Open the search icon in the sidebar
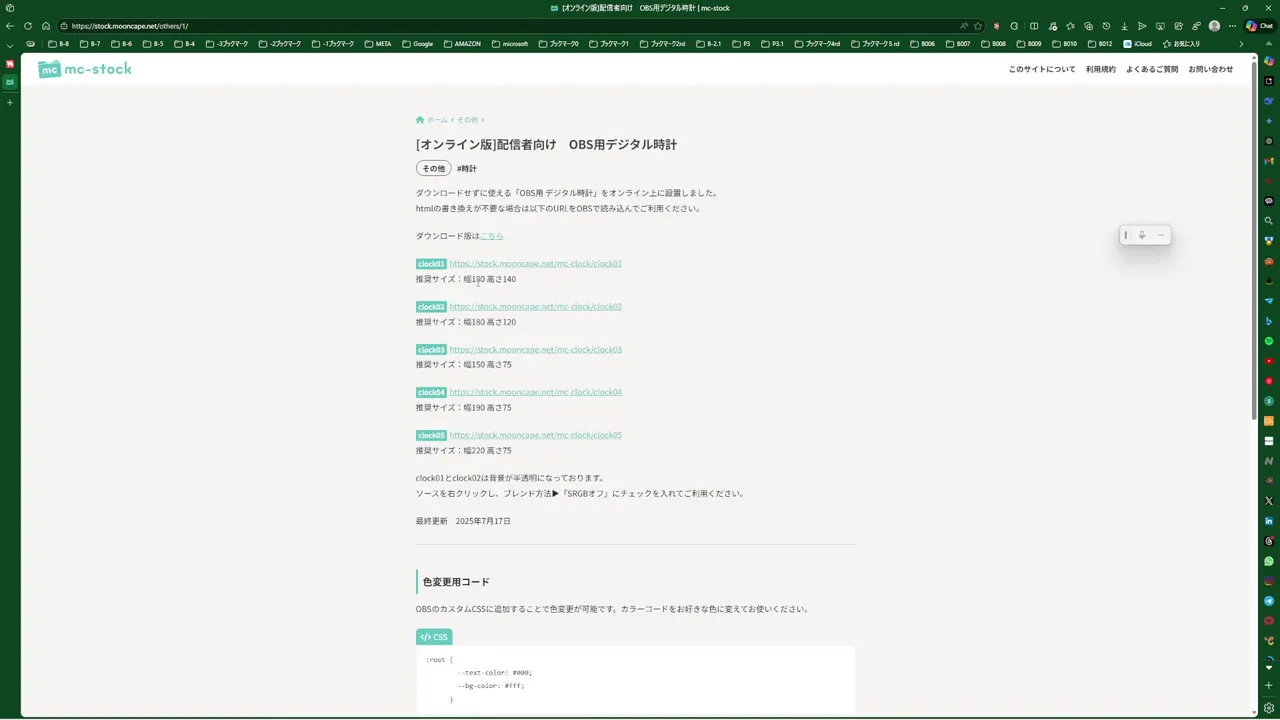 pos(1269,221)
